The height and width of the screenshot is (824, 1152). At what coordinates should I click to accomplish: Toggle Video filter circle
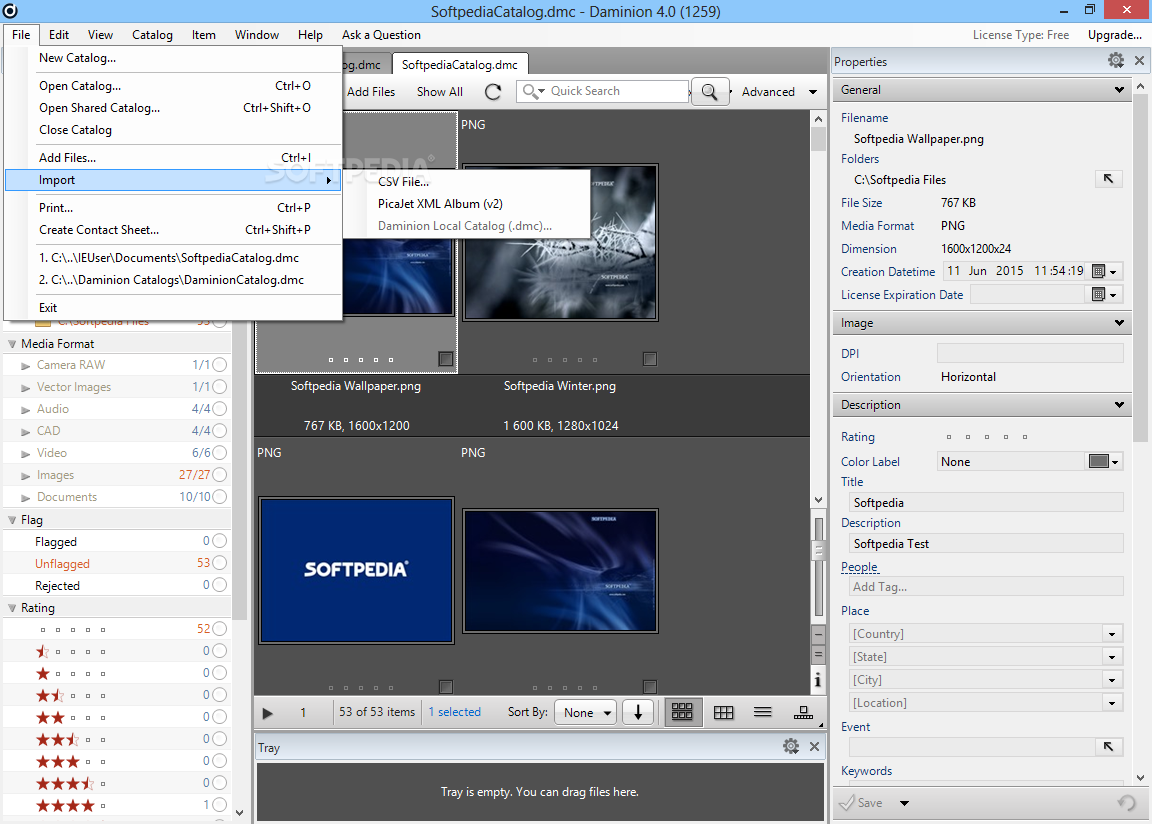[220, 452]
